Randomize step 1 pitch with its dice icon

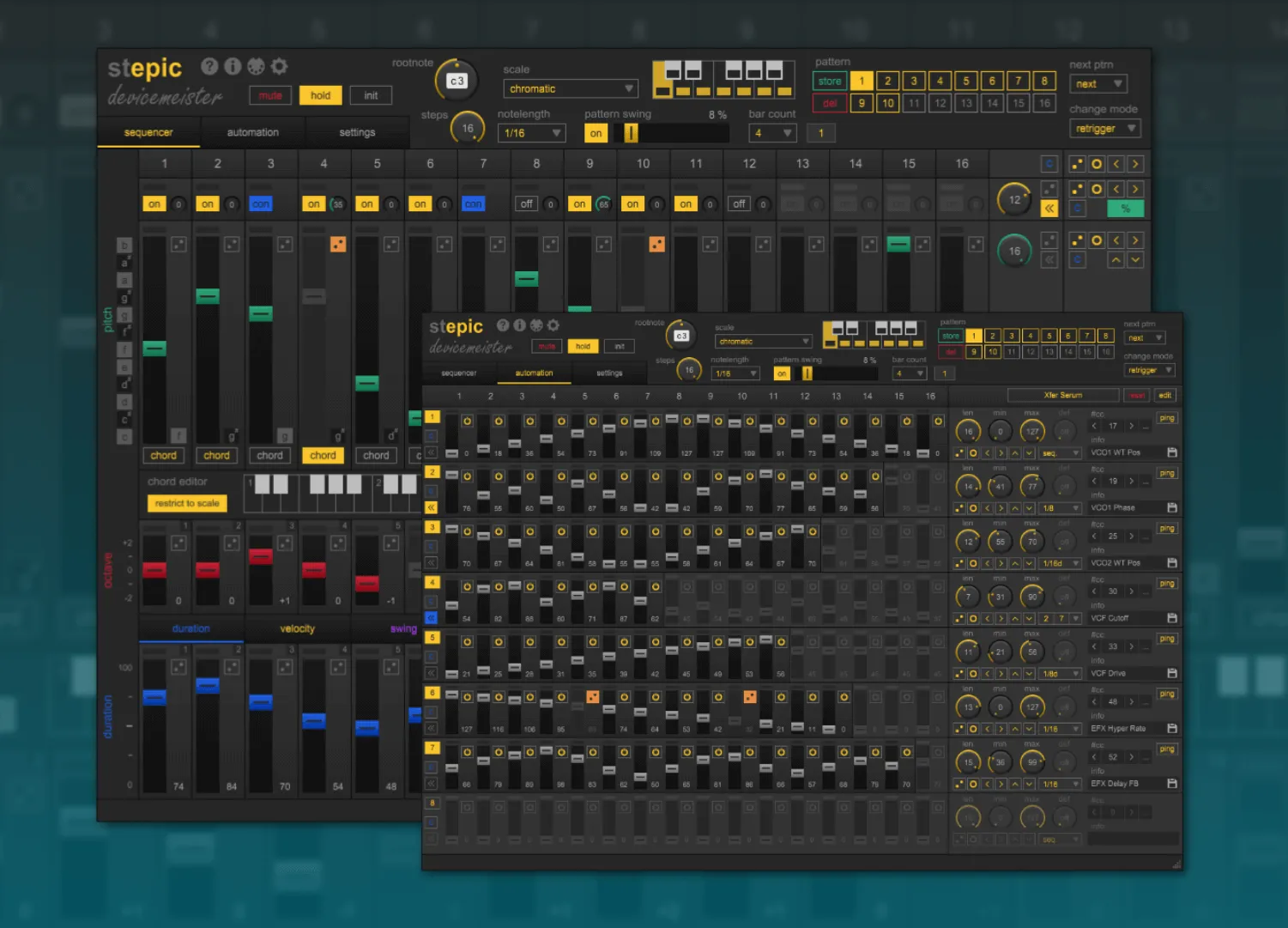[x=178, y=245]
